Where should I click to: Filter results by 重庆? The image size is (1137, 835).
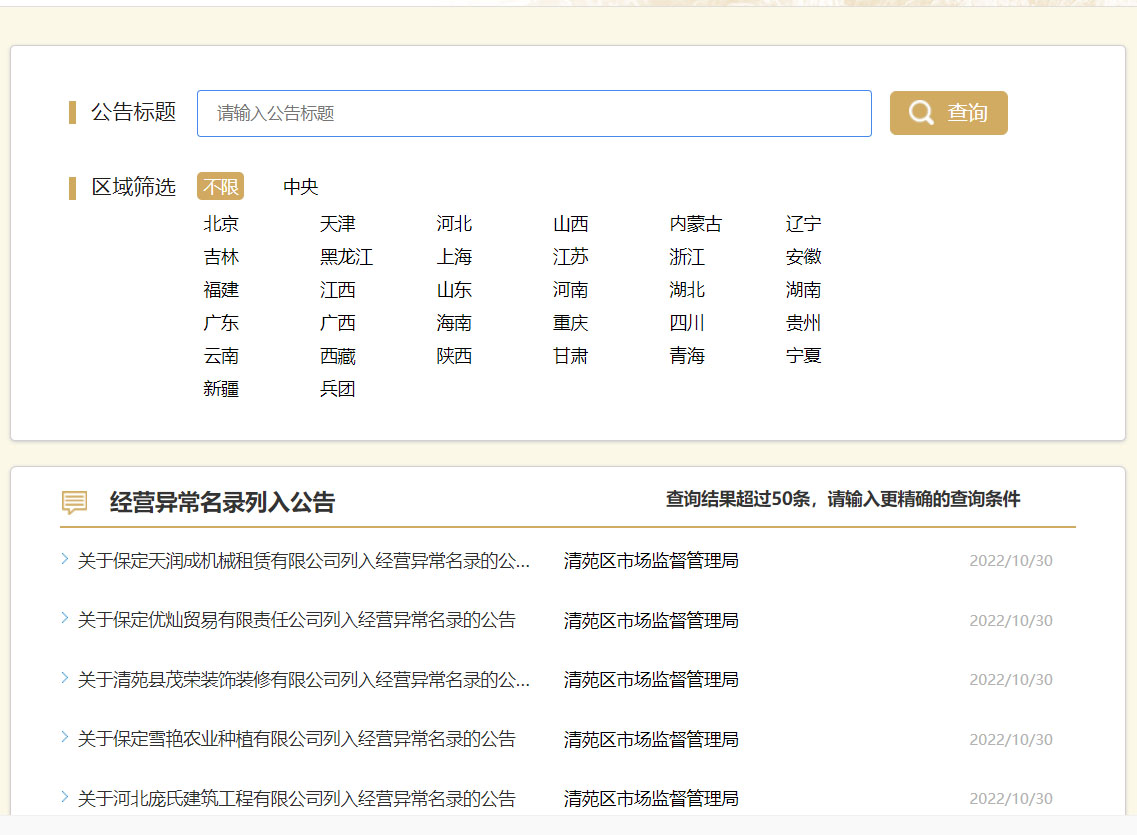pyautogui.click(x=571, y=323)
